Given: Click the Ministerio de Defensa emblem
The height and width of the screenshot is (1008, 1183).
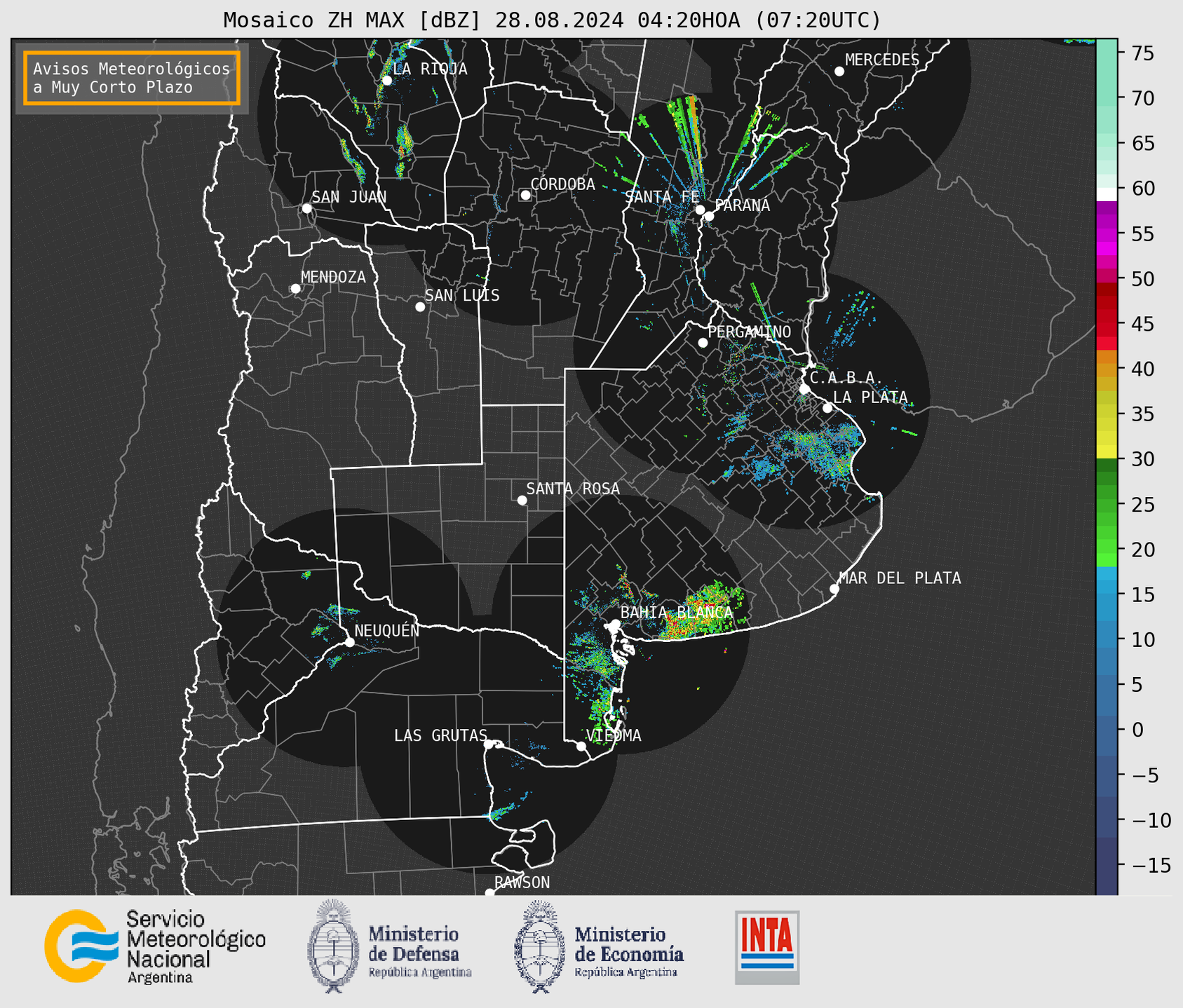Looking at the screenshot, I should point(332,946).
